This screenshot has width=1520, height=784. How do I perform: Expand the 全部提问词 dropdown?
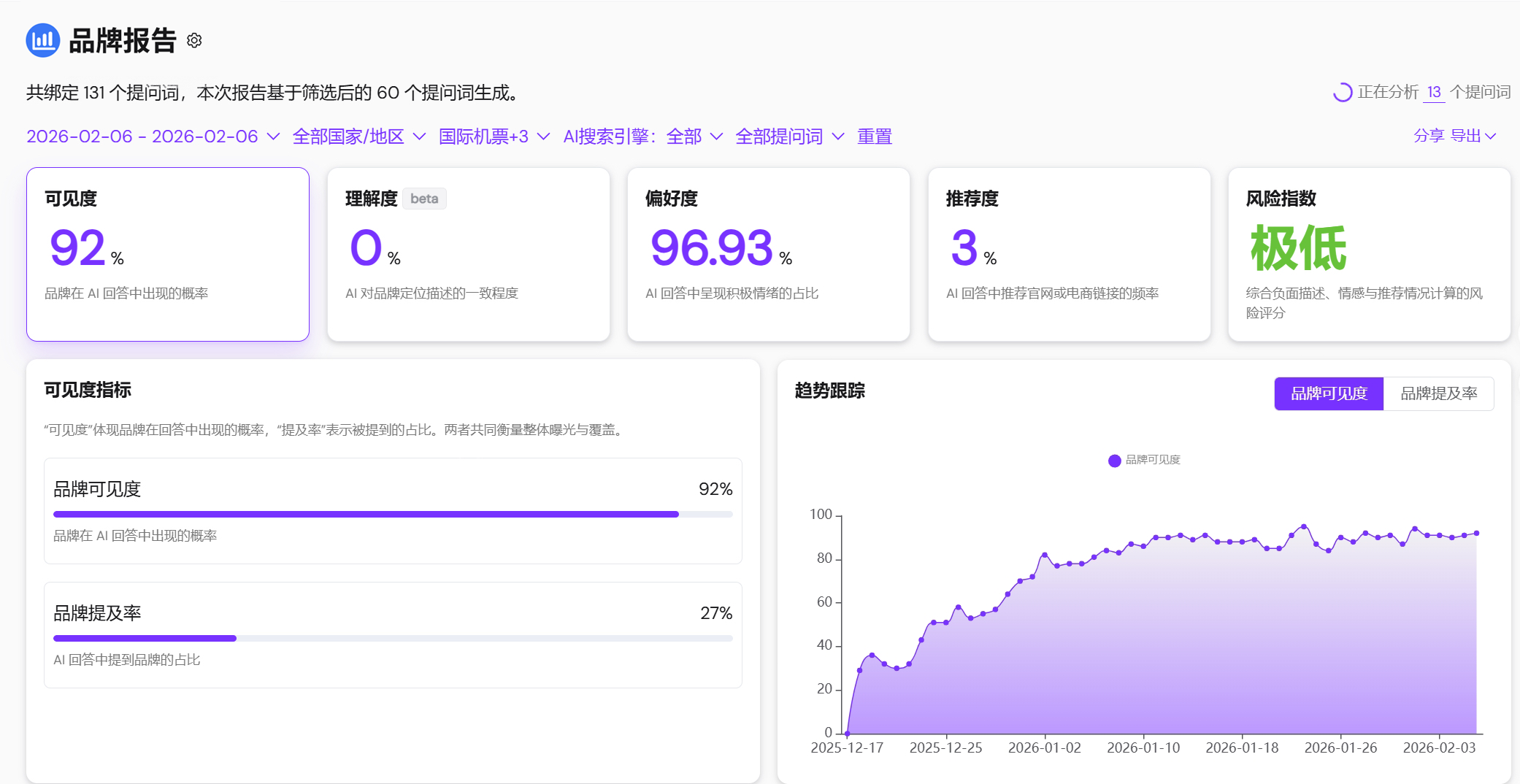[789, 137]
